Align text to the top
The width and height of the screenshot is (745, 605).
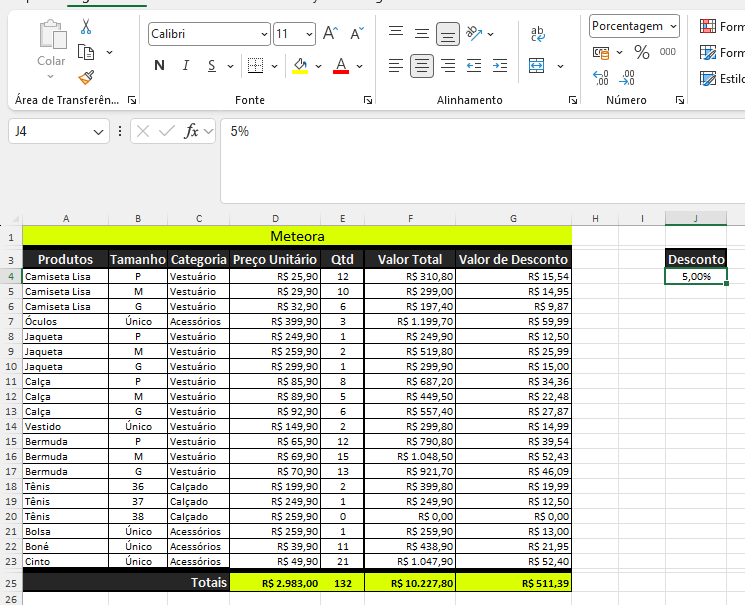pos(396,33)
